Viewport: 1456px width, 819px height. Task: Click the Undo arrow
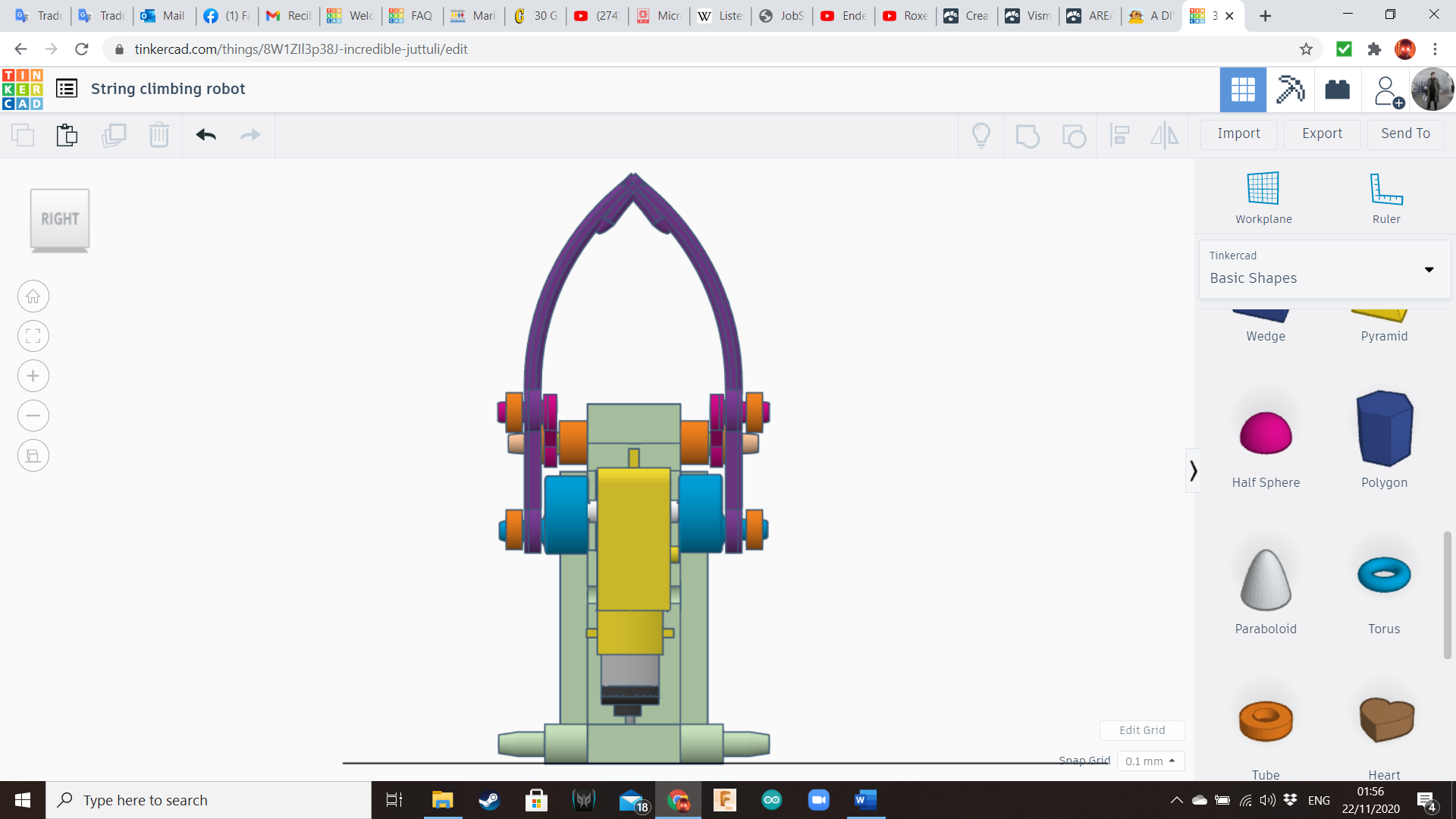point(205,135)
